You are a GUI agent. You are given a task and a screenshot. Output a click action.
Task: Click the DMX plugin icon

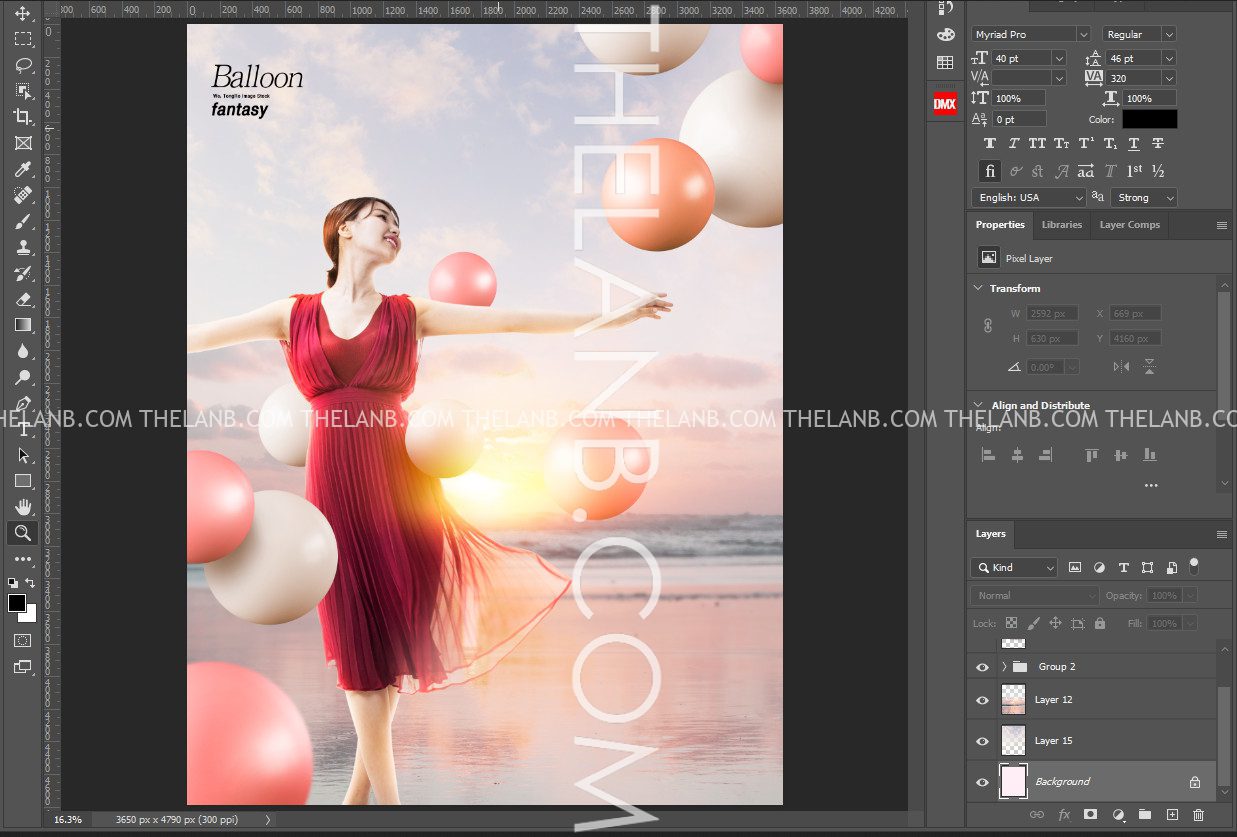coord(945,103)
